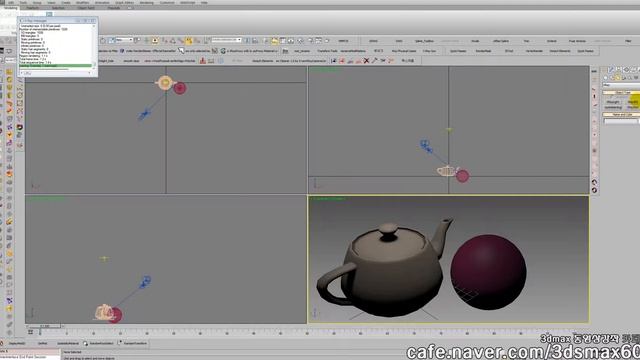Close the V-Ray messages window
The width and height of the screenshot is (640, 360).
93,20
